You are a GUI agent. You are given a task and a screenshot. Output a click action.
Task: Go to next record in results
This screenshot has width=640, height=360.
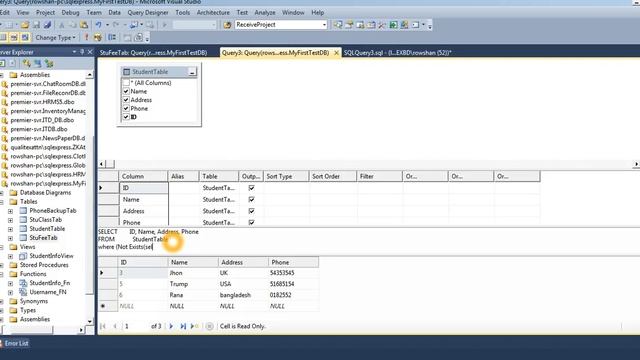pyautogui.click(x=171, y=326)
